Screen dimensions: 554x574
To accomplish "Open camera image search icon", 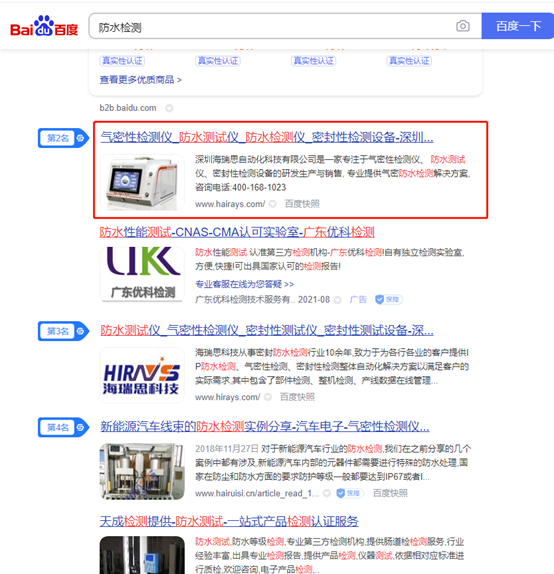I will pos(463,26).
